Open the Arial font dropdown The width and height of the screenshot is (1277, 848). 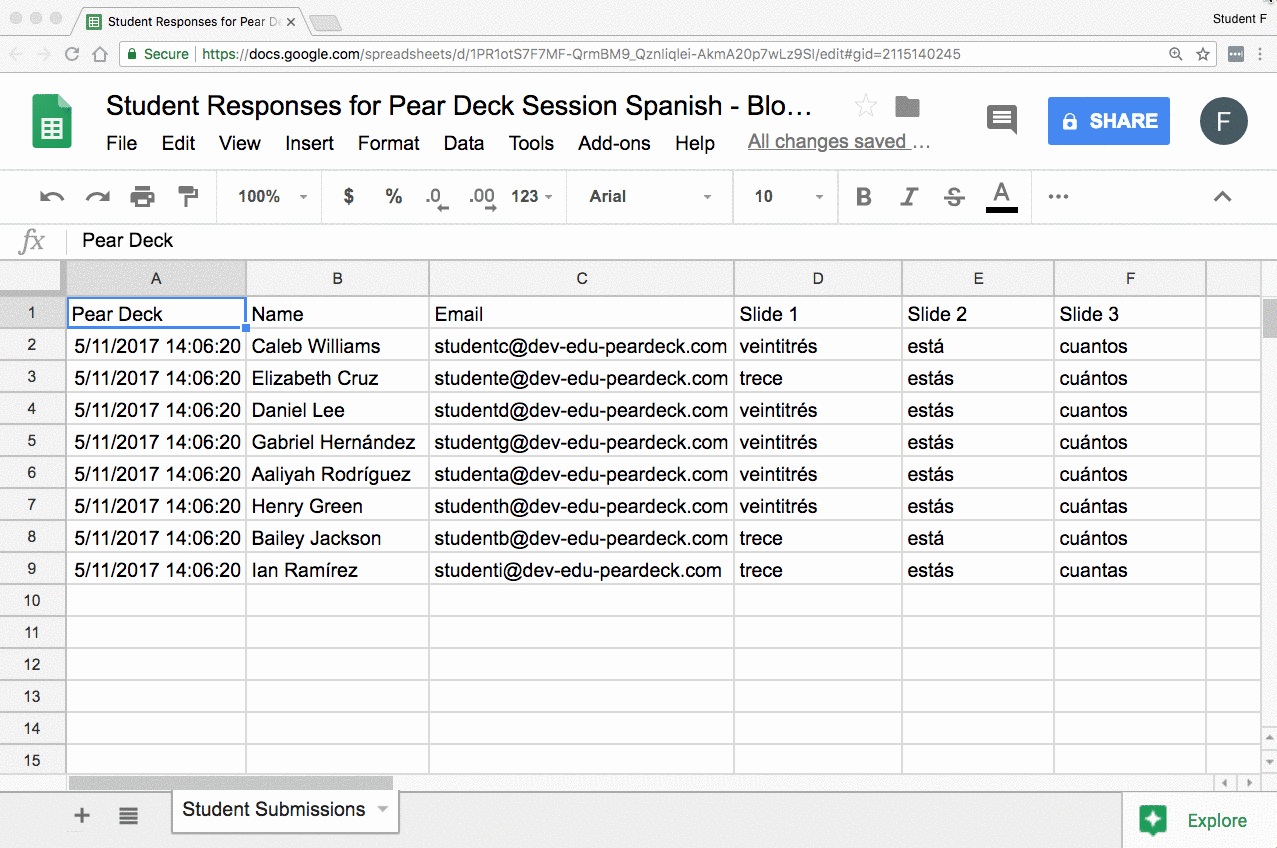tap(651, 197)
